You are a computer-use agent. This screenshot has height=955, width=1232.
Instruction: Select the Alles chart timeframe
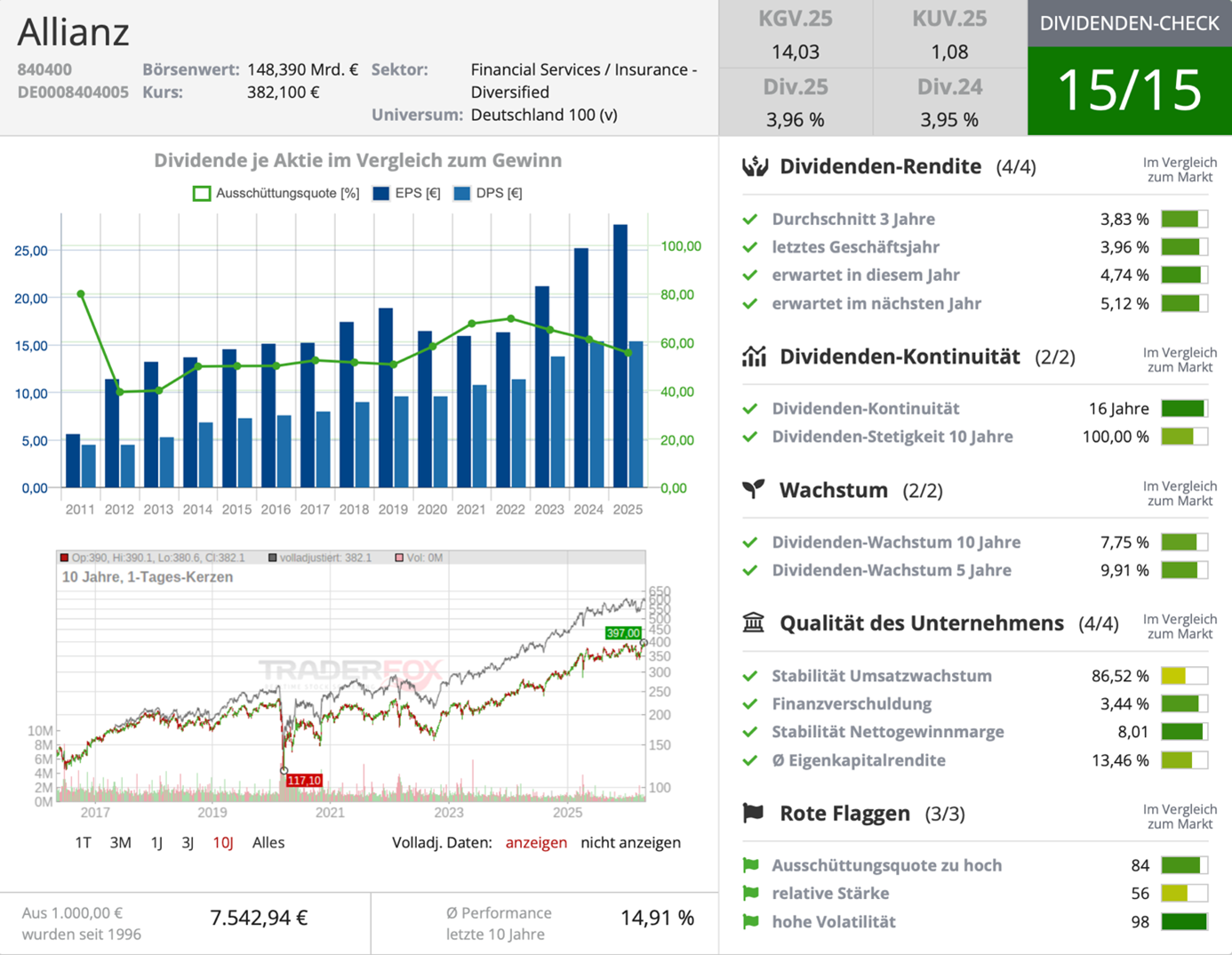coord(268,842)
